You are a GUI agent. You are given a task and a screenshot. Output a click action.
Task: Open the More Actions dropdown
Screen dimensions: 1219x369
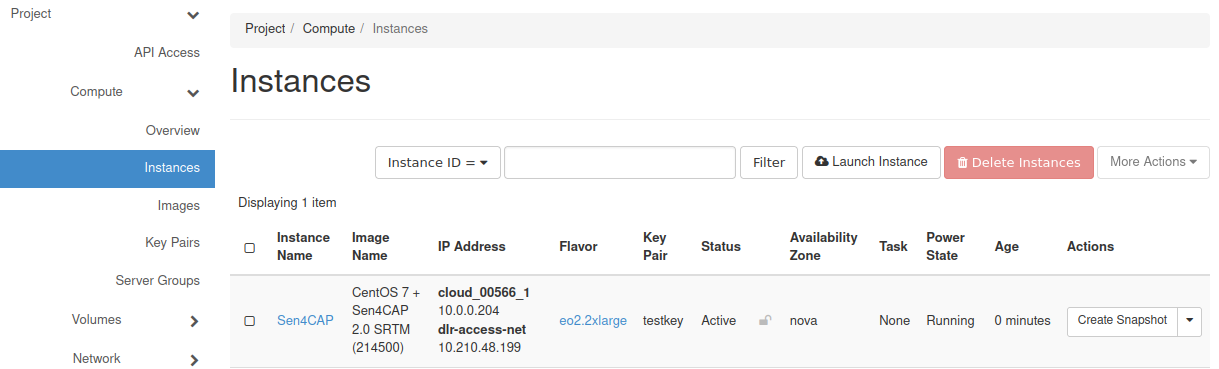pos(1153,162)
